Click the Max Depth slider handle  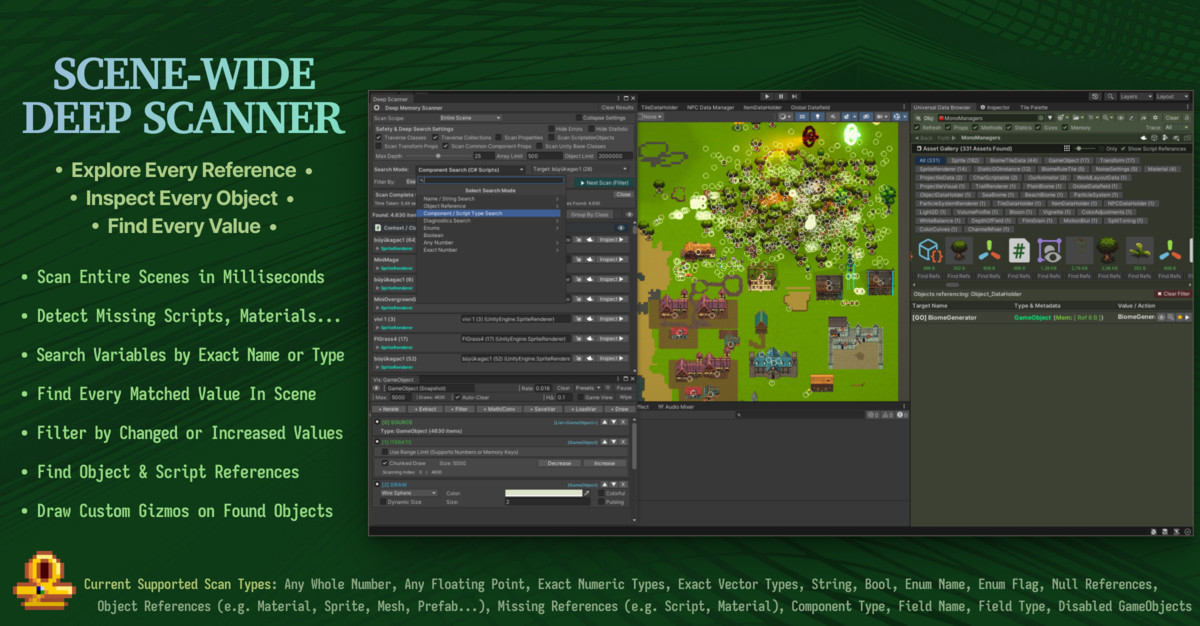[438, 156]
